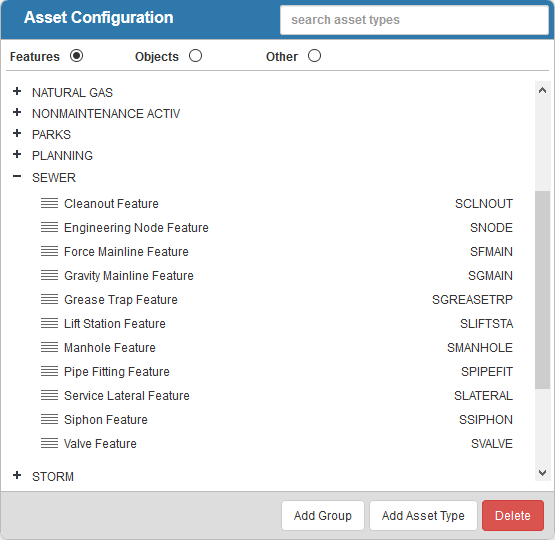Select the Features radio button
Image resolution: width=555 pixels, height=540 pixels.
click(x=76, y=56)
